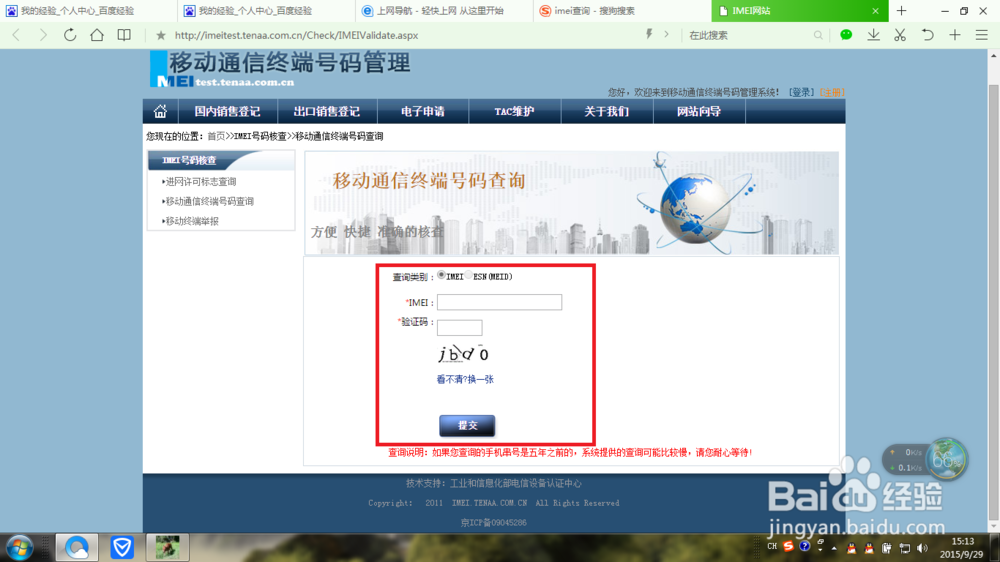Click the undo closed tab icon

pos(927,35)
